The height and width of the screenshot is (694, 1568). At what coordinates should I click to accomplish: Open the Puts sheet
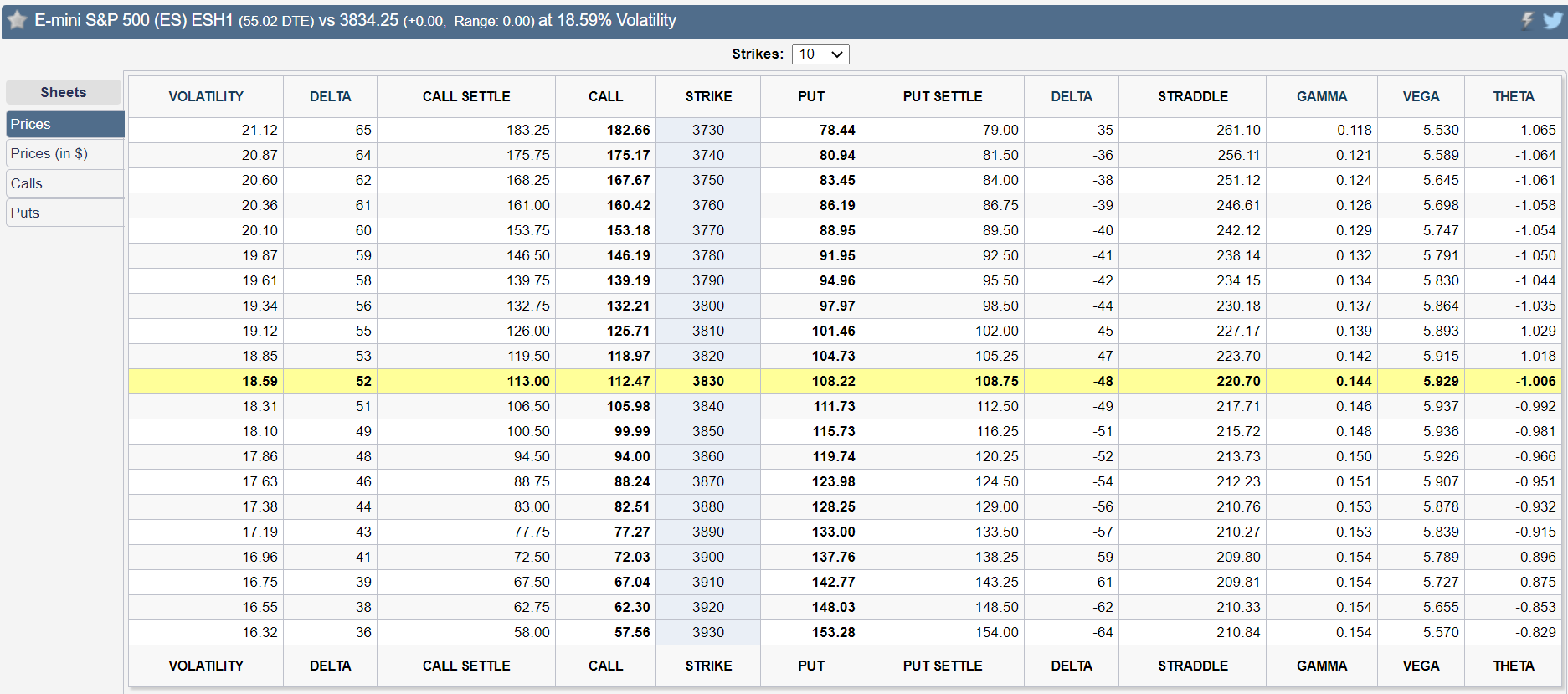[65, 213]
